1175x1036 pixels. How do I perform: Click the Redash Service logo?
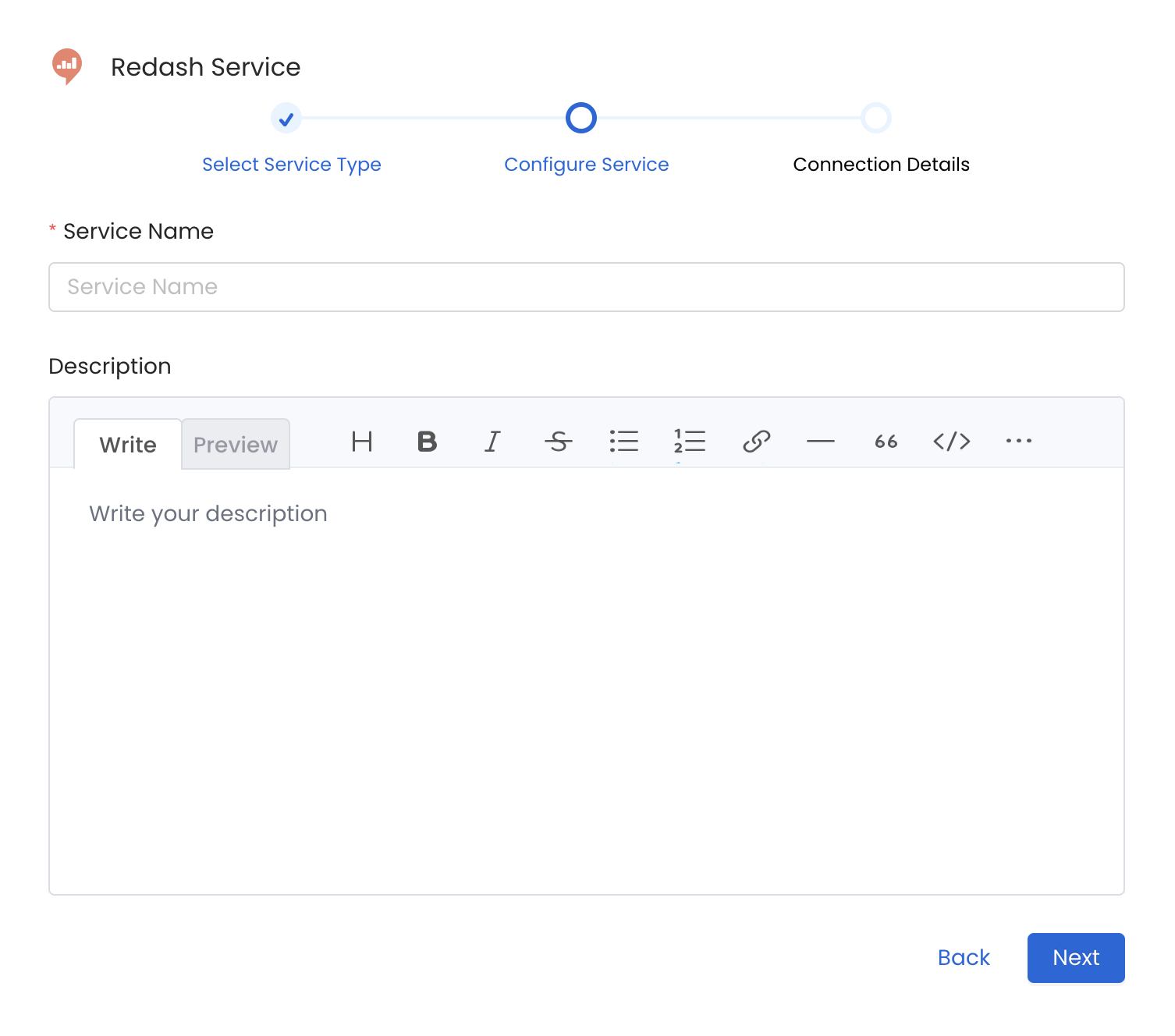pos(66,66)
